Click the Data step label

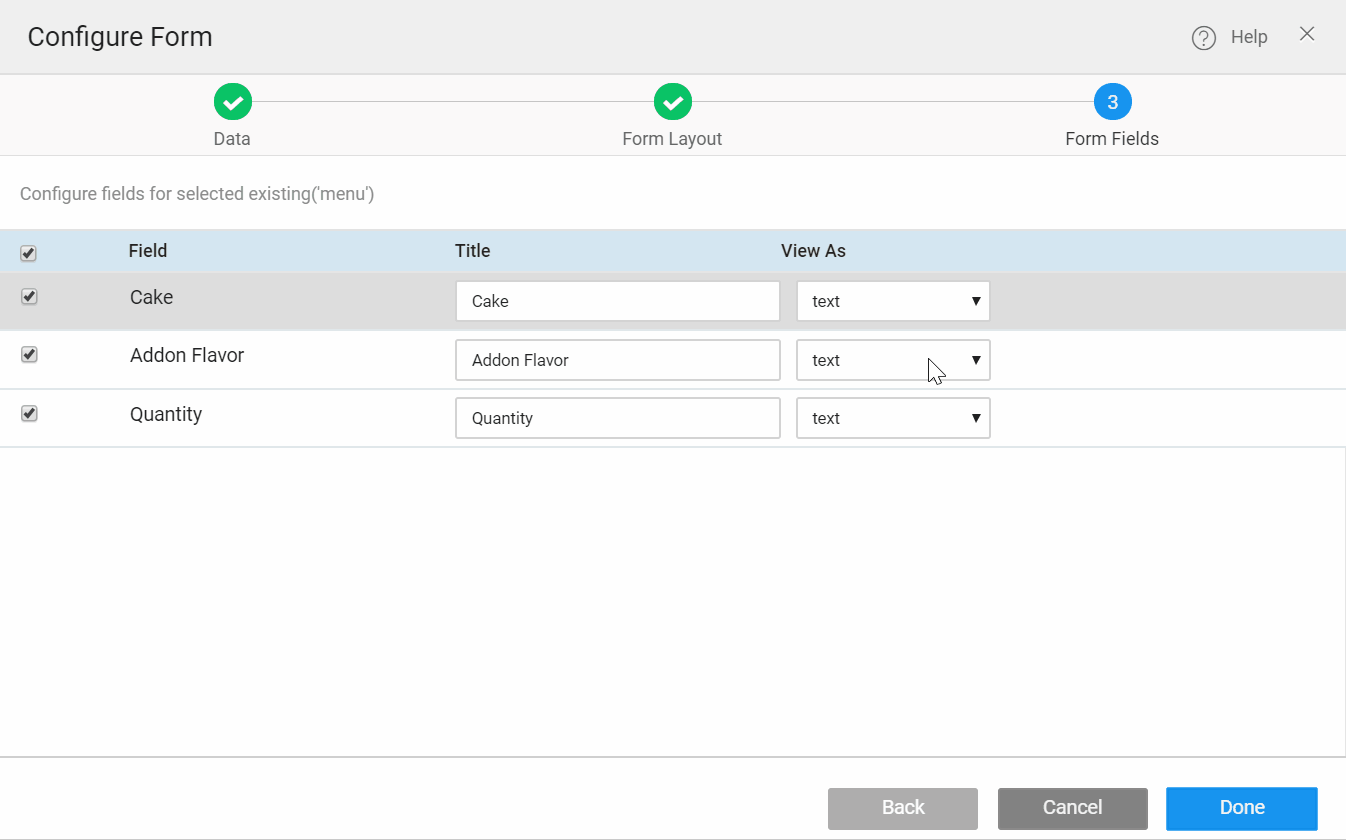pos(232,139)
